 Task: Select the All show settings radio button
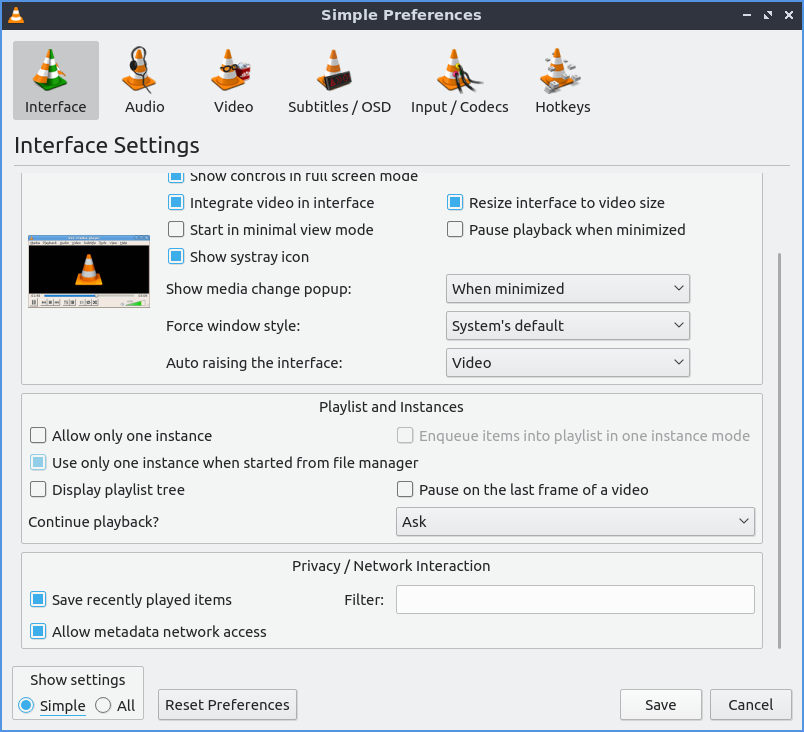pos(104,706)
